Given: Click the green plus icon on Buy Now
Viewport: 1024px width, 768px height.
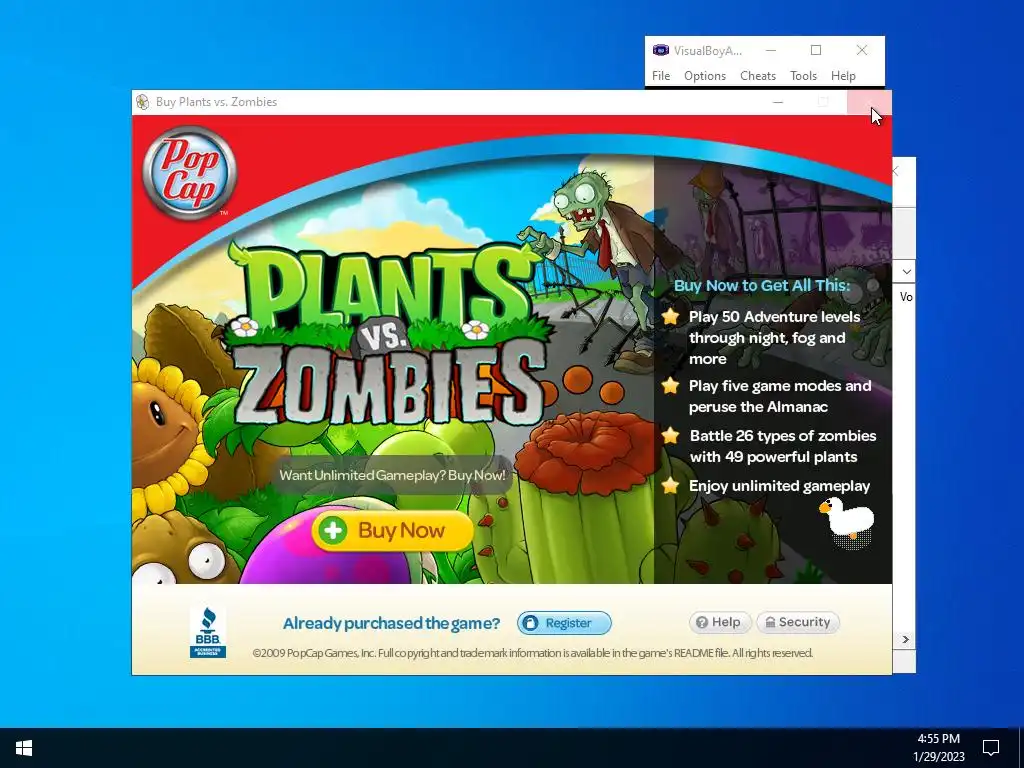Looking at the screenshot, I should tap(333, 530).
